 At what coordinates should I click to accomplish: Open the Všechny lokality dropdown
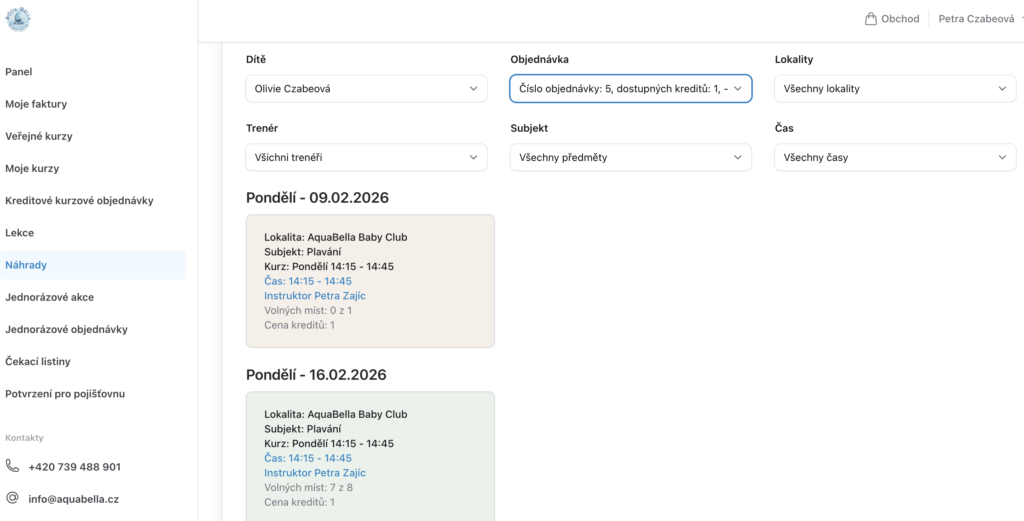pyautogui.click(x=895, y=89)
